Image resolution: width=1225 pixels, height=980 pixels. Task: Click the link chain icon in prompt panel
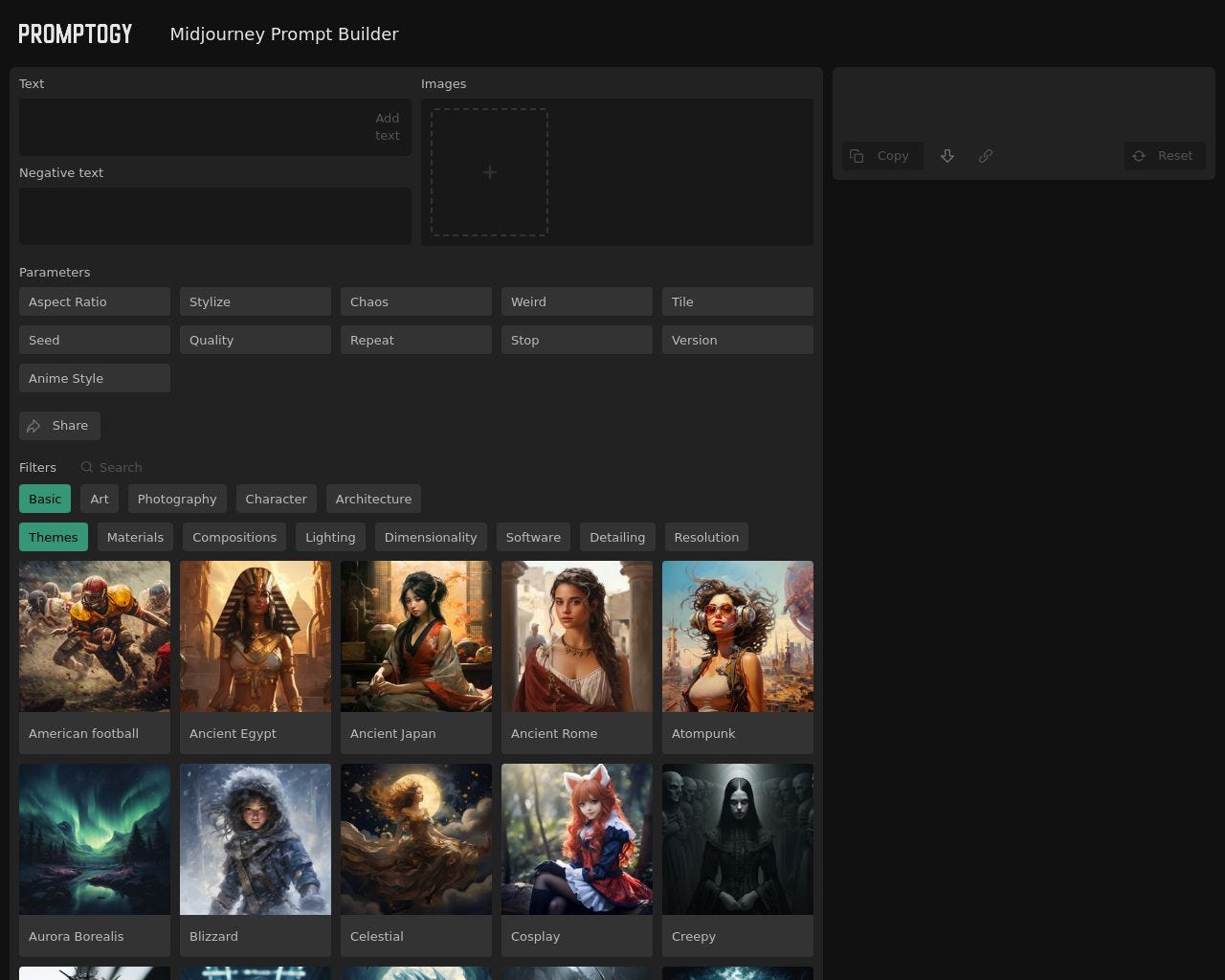point(986,156)
